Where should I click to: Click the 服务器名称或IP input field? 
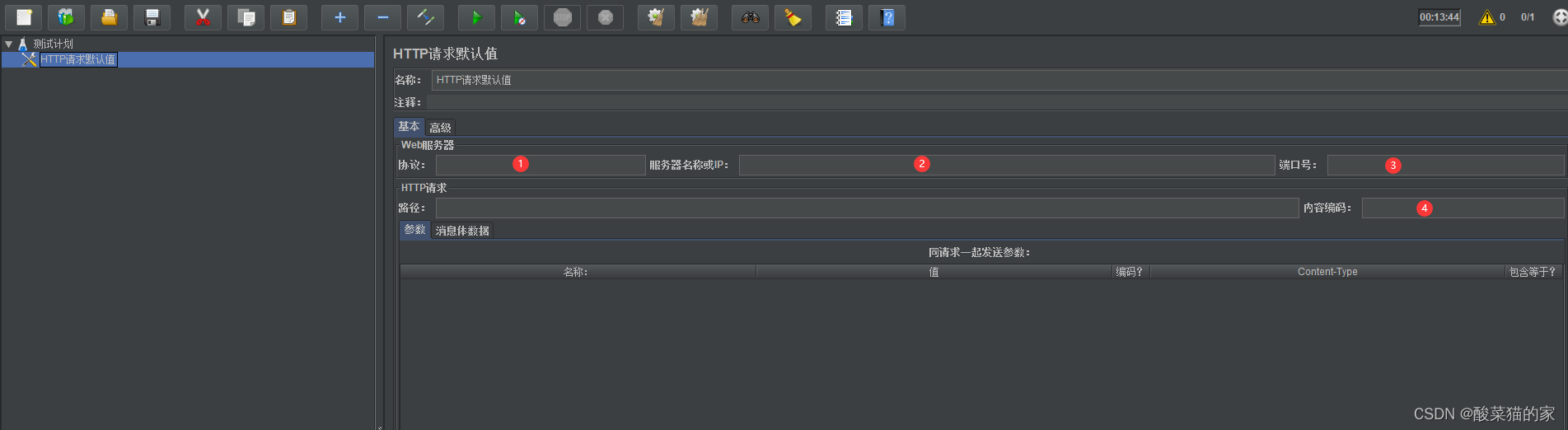1007,165
